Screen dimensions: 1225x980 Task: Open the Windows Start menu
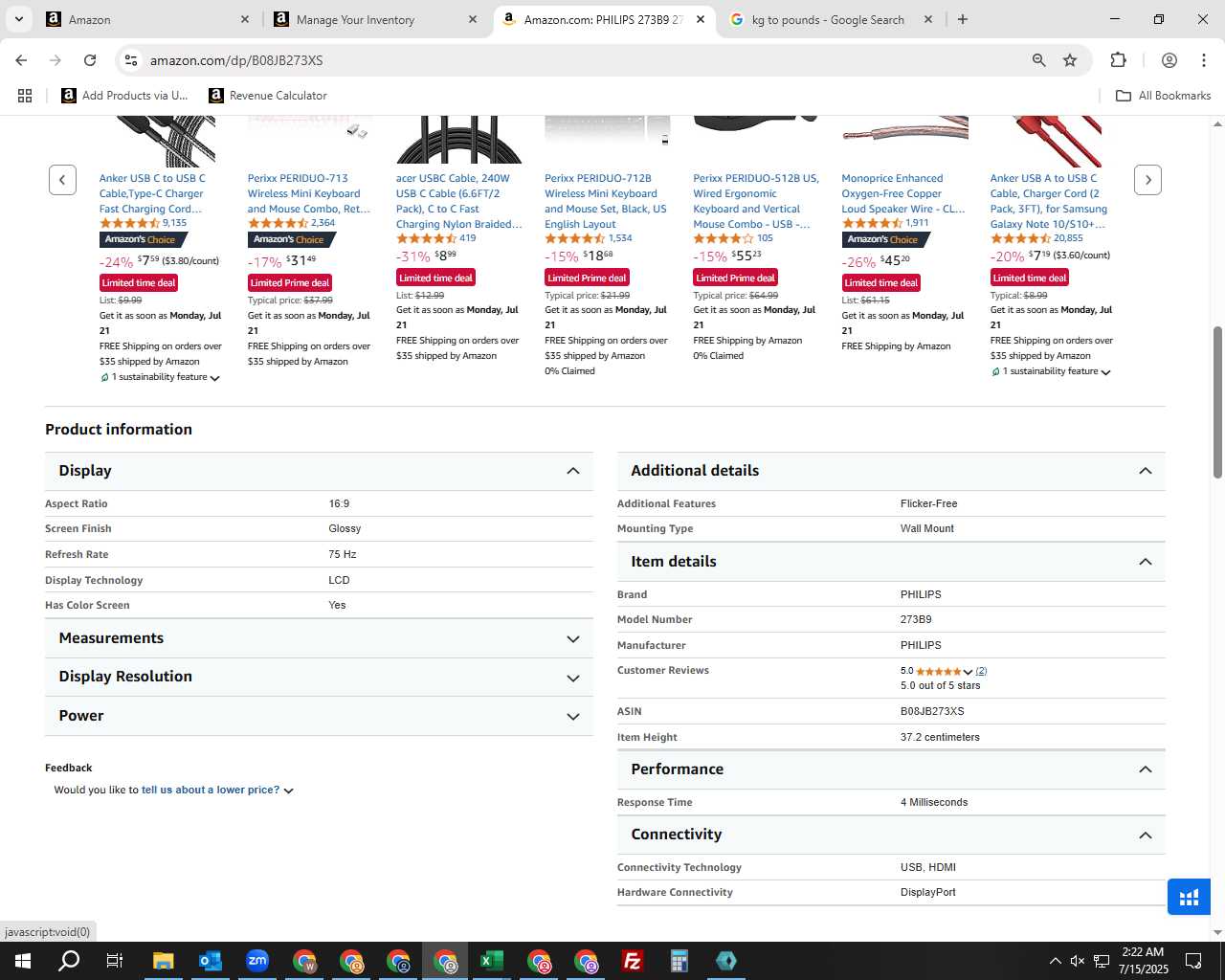pos(23,961)
